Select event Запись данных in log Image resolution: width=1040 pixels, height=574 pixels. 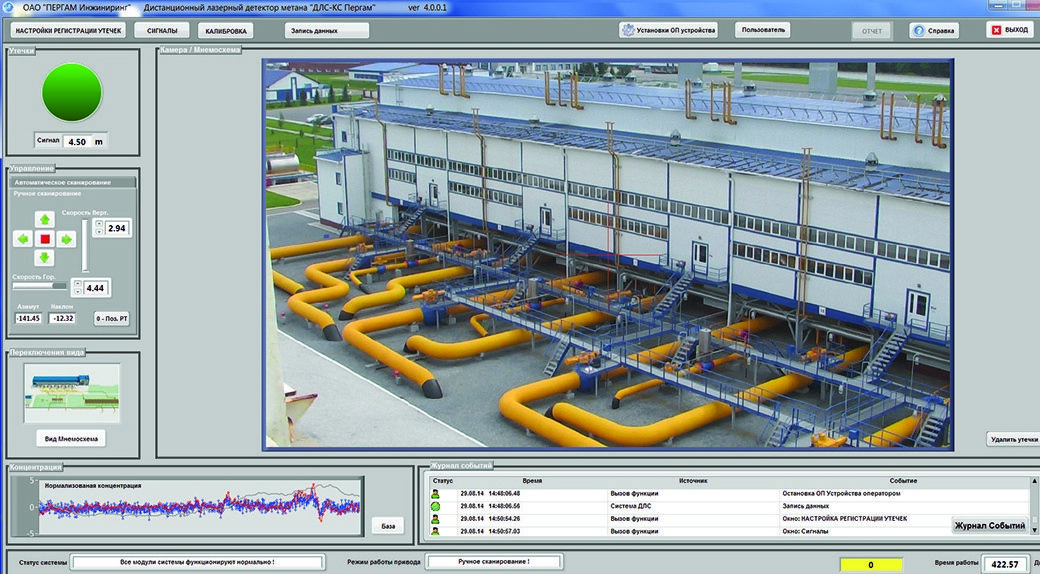point(805,506)
